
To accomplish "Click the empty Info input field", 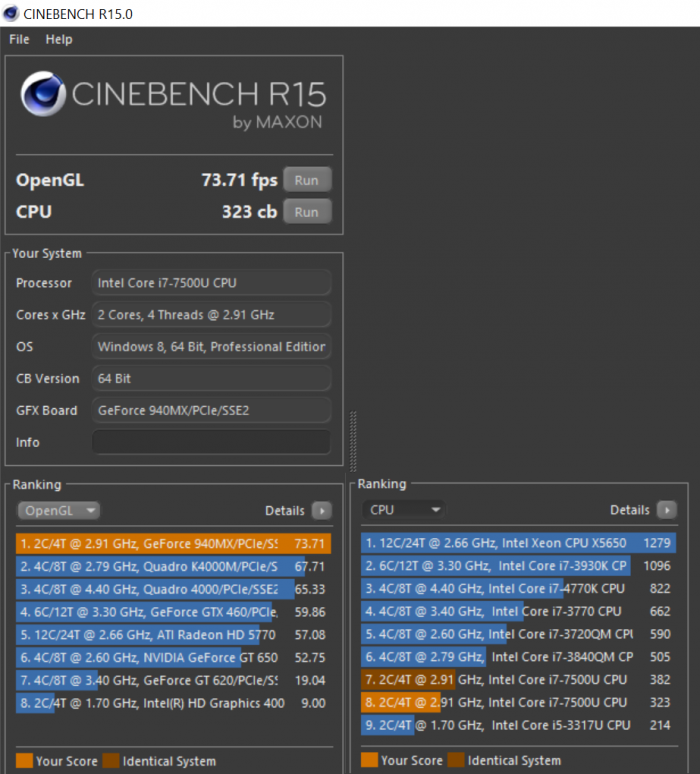I will point(211,442).
